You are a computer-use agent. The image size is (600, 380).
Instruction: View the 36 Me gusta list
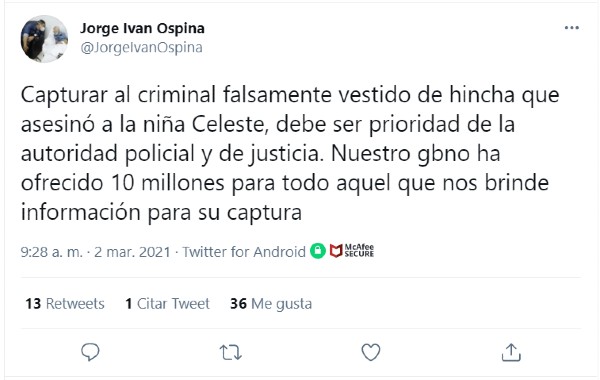(271, 304)
